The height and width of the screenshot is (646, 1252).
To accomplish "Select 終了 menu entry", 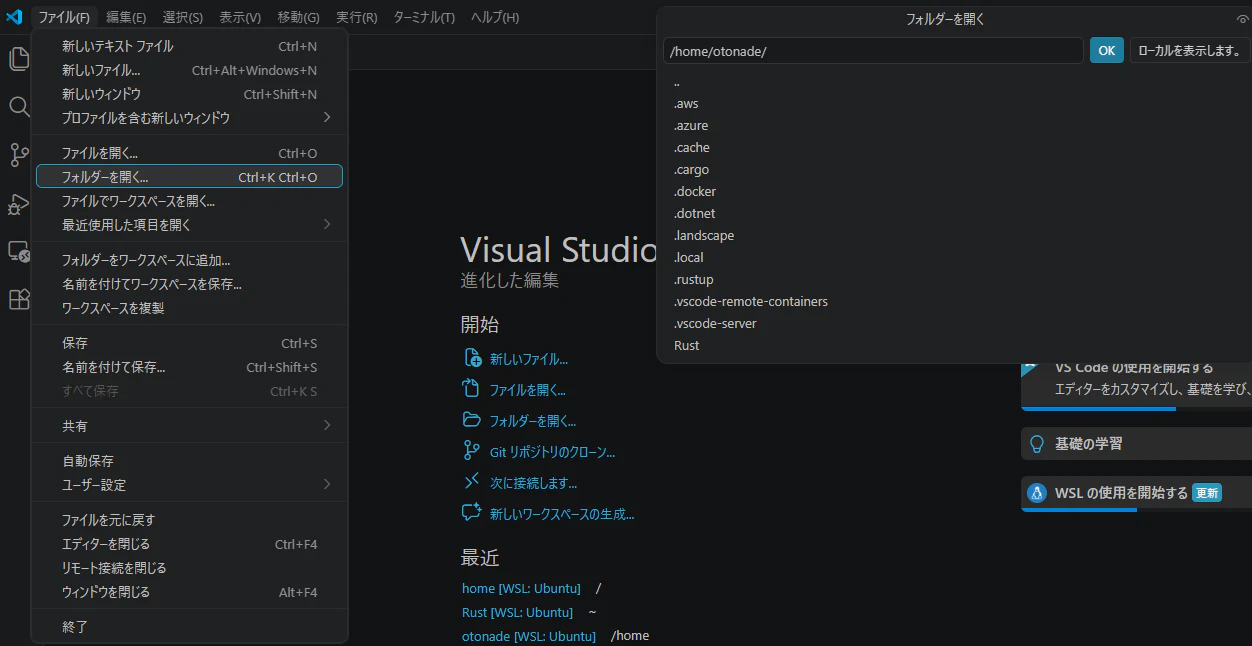I will (190, 627).
